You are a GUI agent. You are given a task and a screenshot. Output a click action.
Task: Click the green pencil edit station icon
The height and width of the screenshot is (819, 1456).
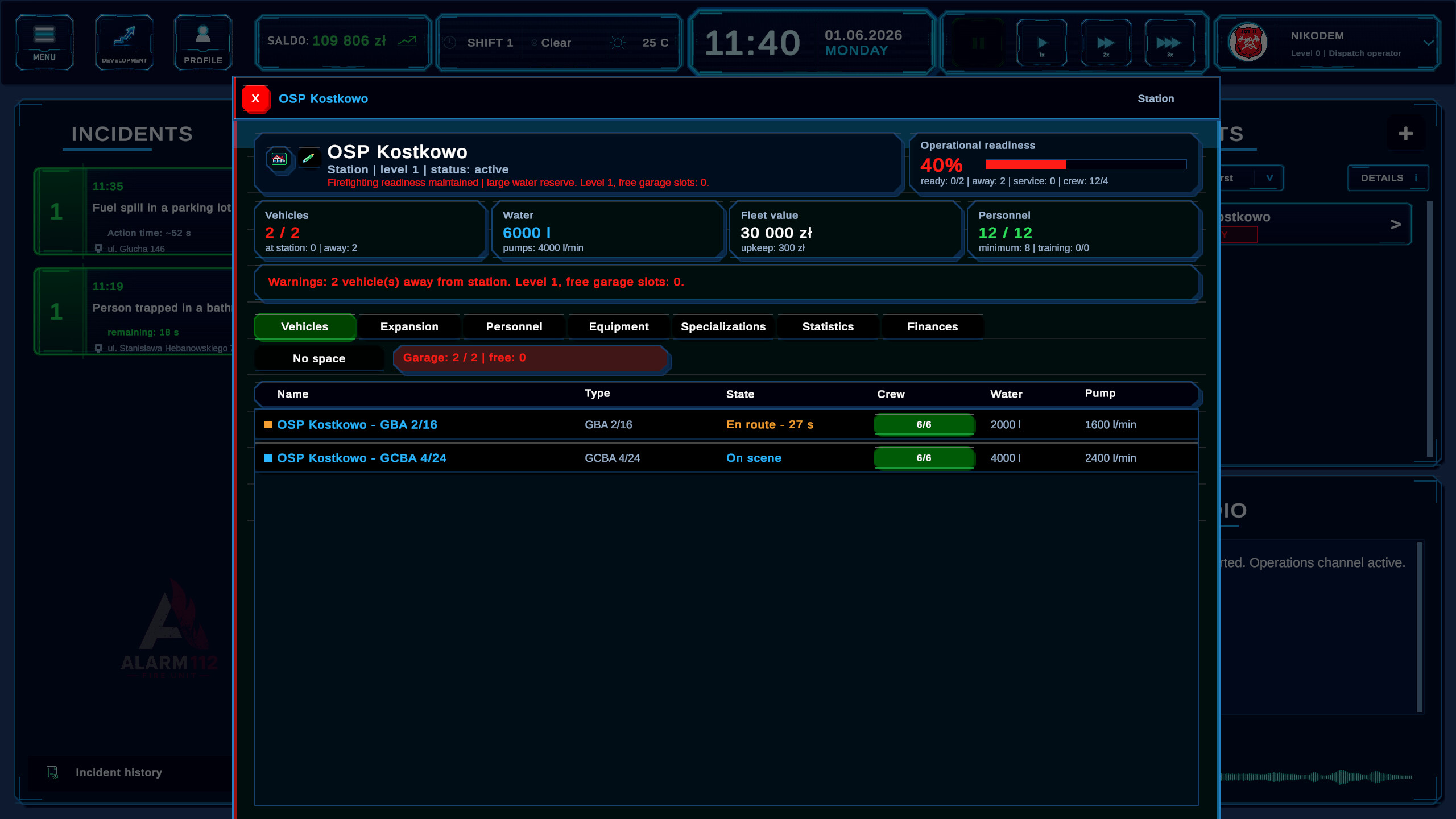click(309, 159)
